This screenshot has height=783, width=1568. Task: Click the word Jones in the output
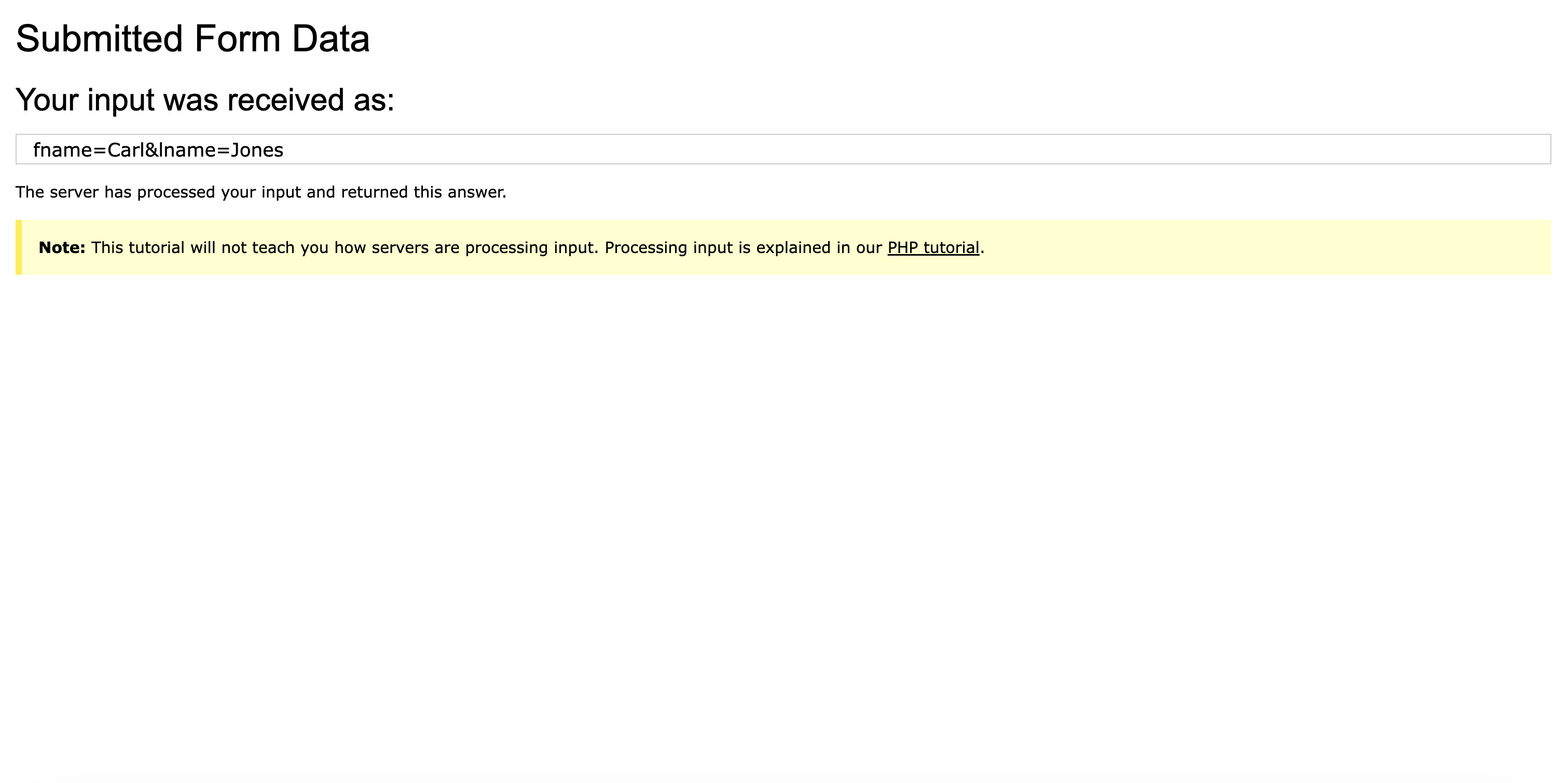pos(258,150)
